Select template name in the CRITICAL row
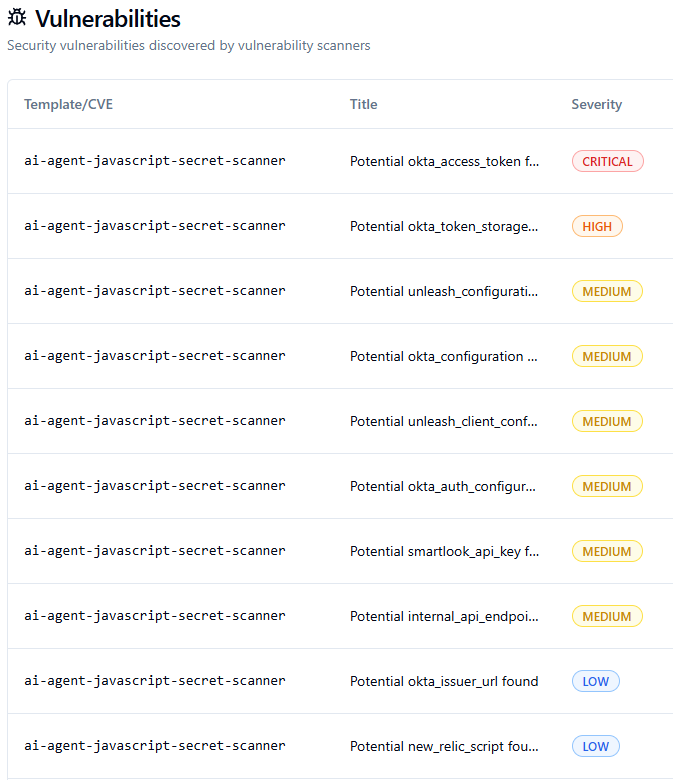This screenshot has height=780, width=673. click(x=154, y=161)
